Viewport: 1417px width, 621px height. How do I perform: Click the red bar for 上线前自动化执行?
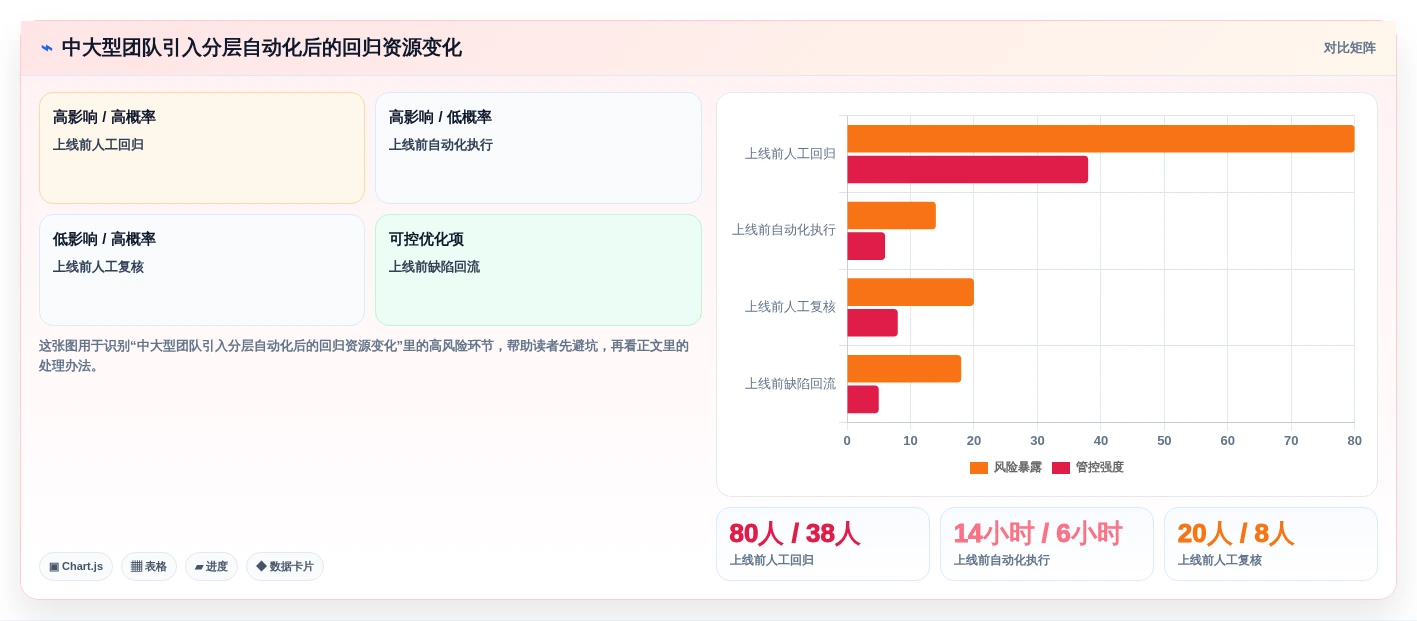pyautogui.click(x=866, y=246)
